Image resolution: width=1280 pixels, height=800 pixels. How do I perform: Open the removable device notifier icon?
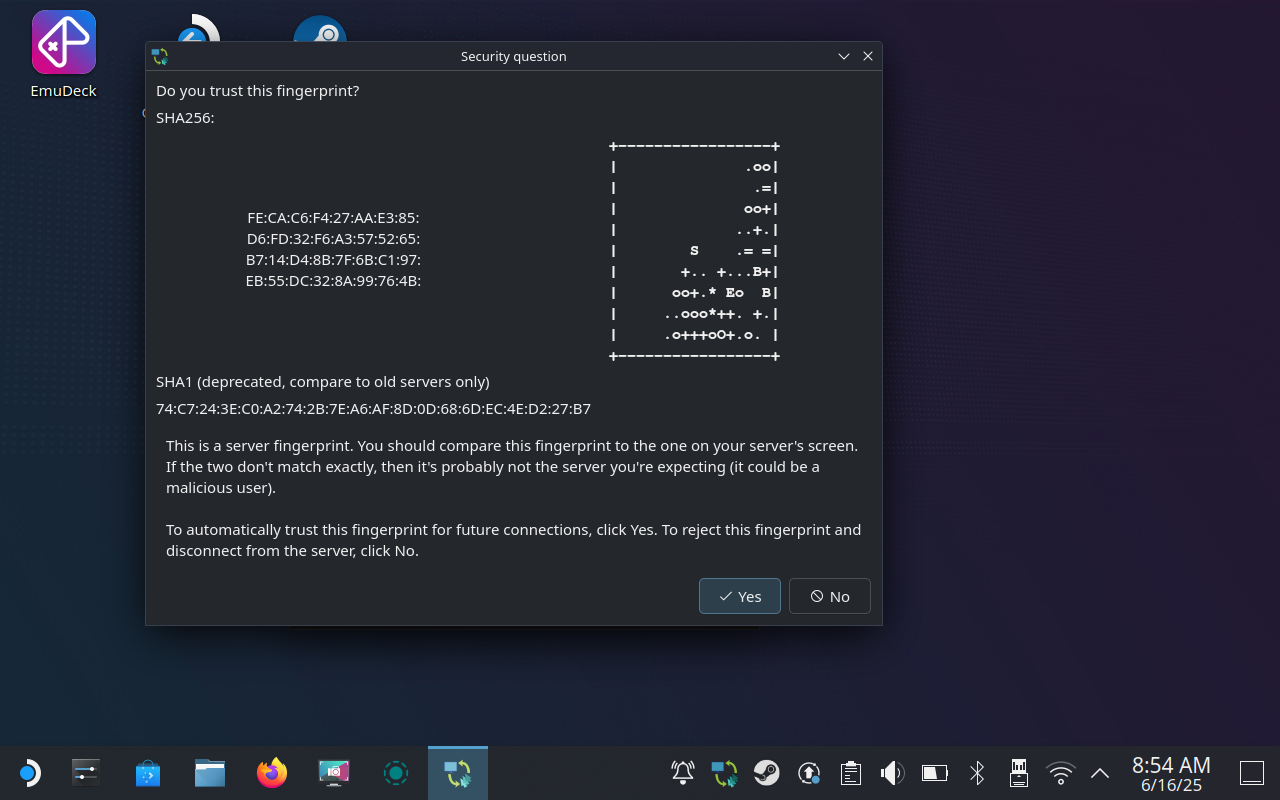(1018, 772)
